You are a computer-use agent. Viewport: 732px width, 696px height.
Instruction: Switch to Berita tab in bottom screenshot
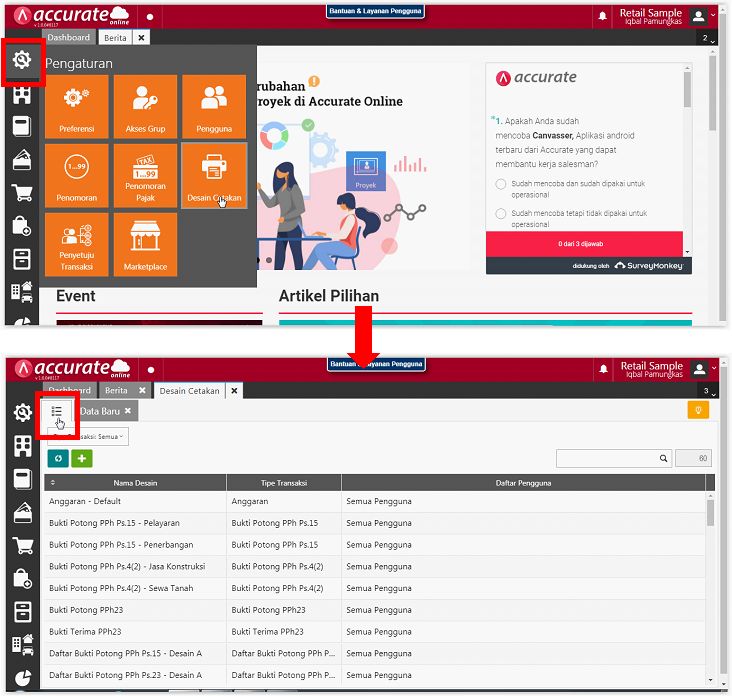116,390
